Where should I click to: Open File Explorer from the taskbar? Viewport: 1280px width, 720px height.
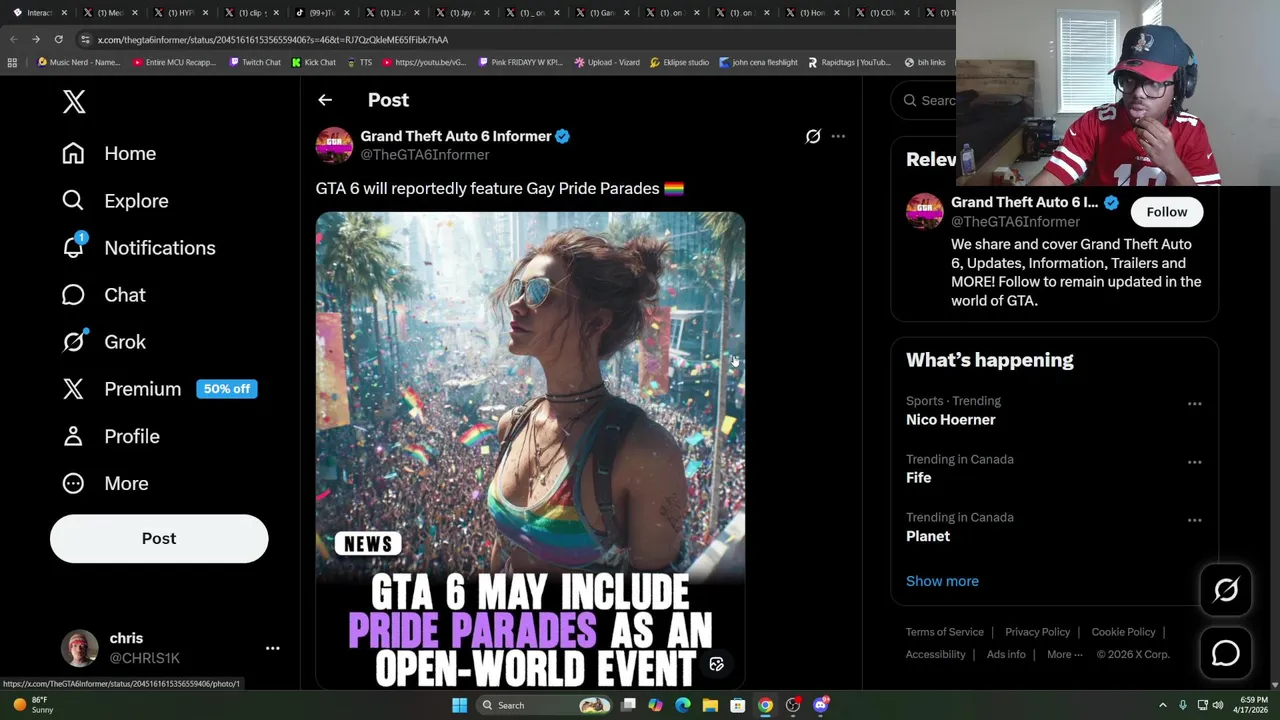coord(710,705)
